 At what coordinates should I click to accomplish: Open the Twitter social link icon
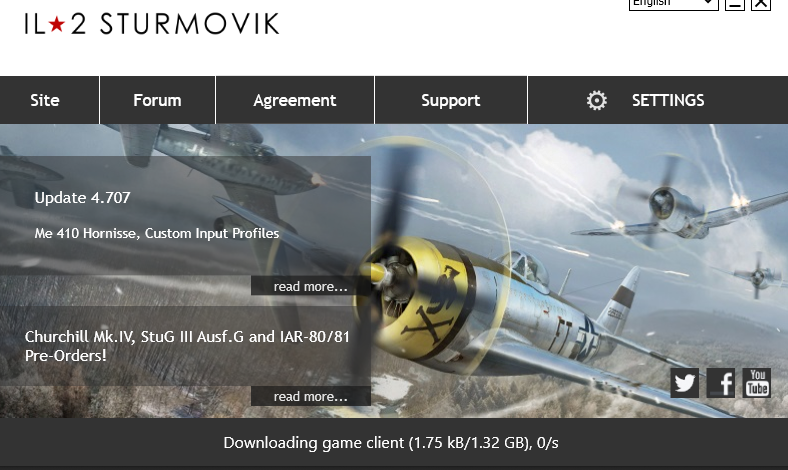coord(684,383)
